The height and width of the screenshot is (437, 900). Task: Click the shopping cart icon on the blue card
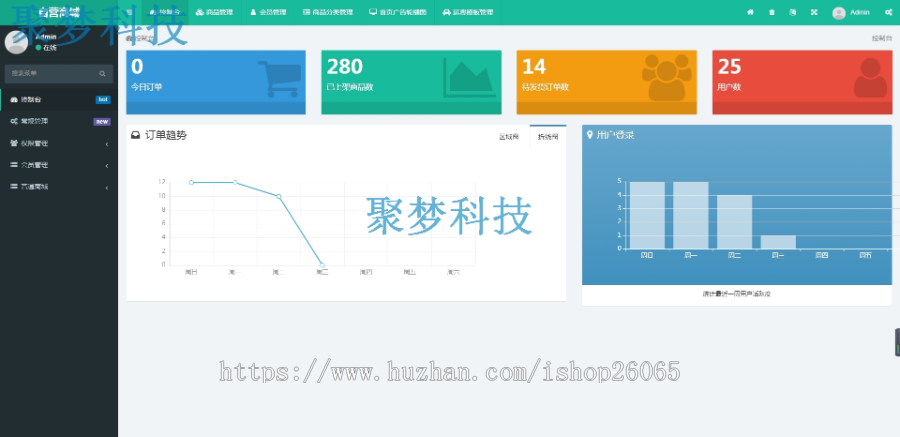coord(280,78)
